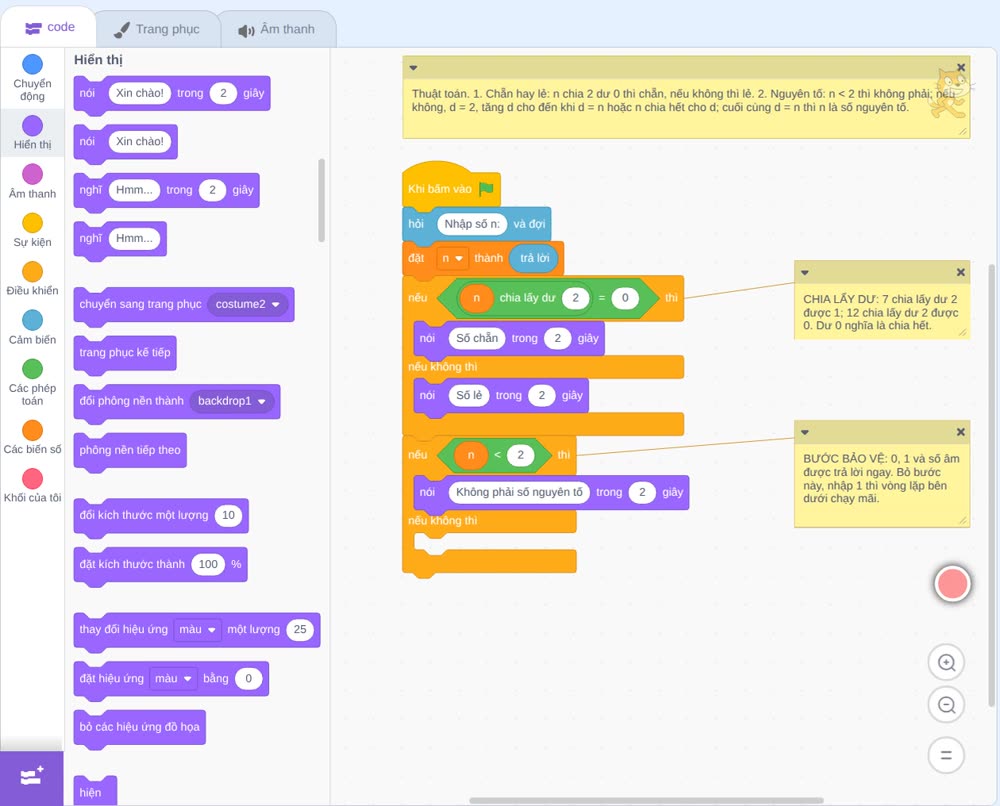
Task: Switch to the Trang phục tab
Action: point(157,29)
